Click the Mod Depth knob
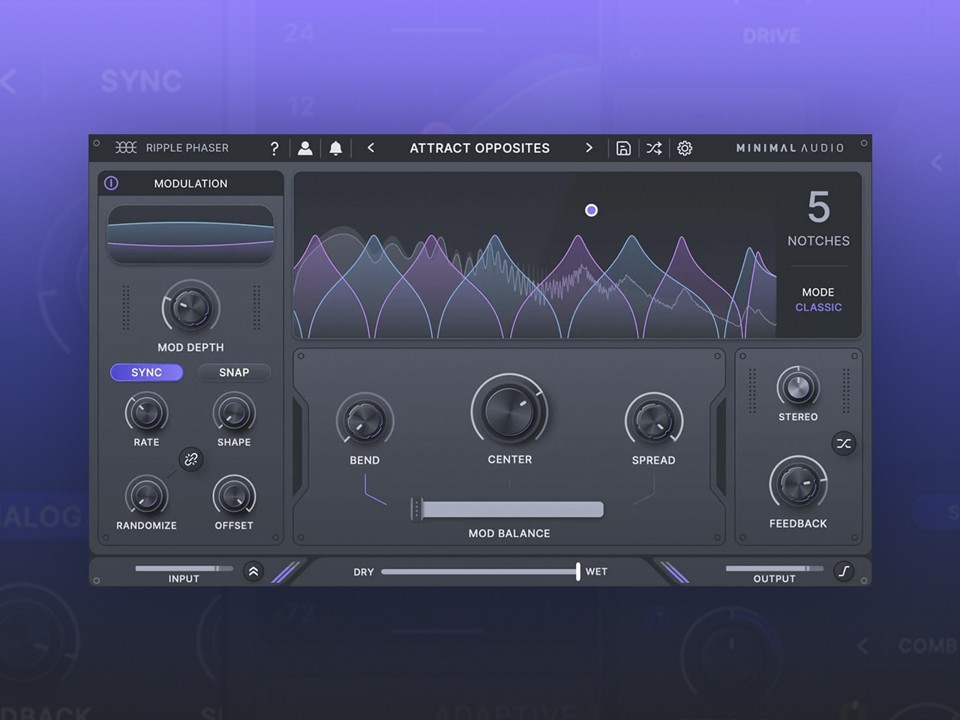Screen dimensions: 960x720 point(190,307)
